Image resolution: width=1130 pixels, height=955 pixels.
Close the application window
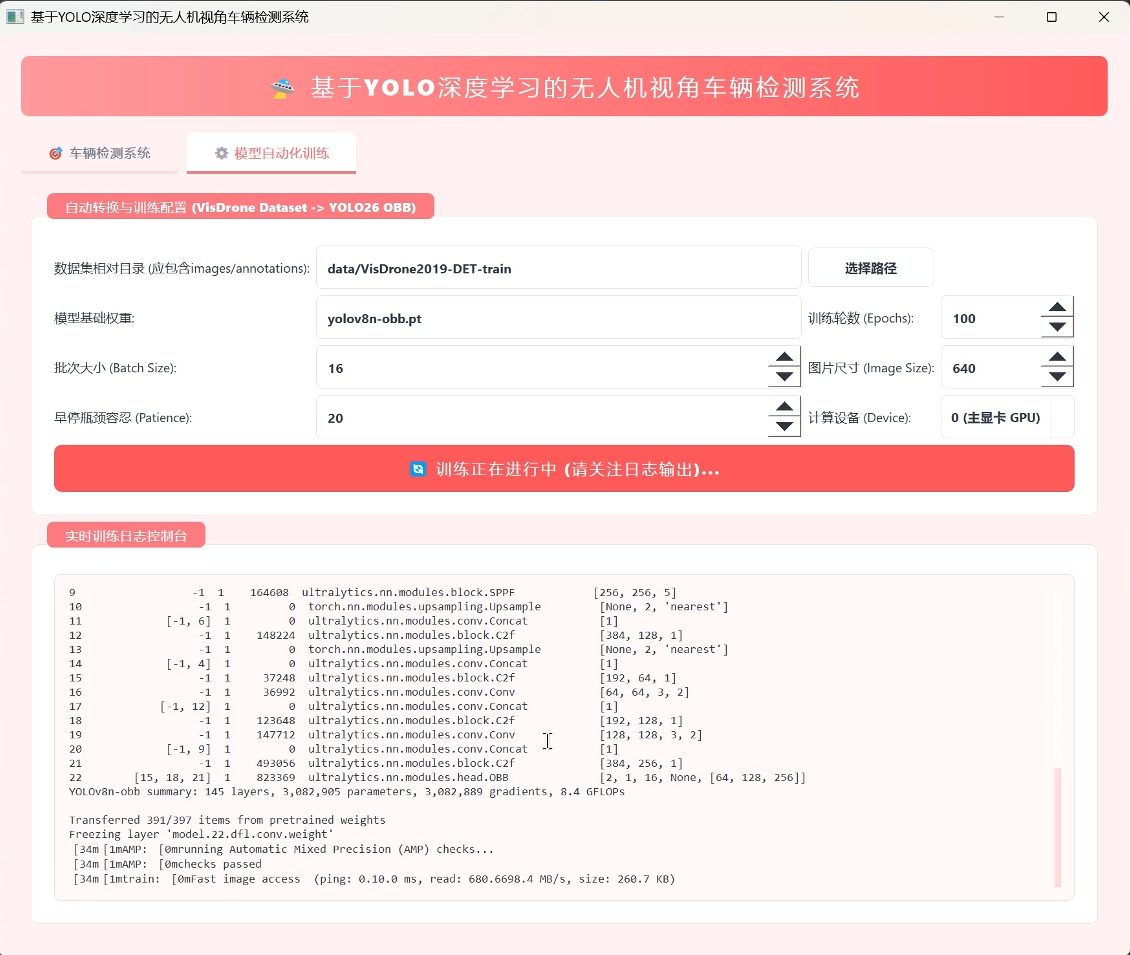(1103, 17)
